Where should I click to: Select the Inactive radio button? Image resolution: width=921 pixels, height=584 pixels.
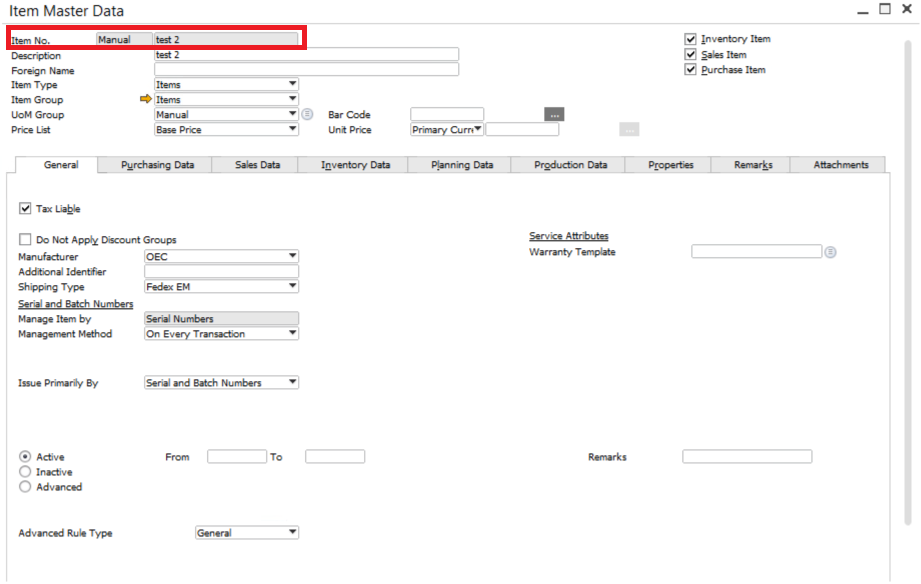click(x=23, y=472)
